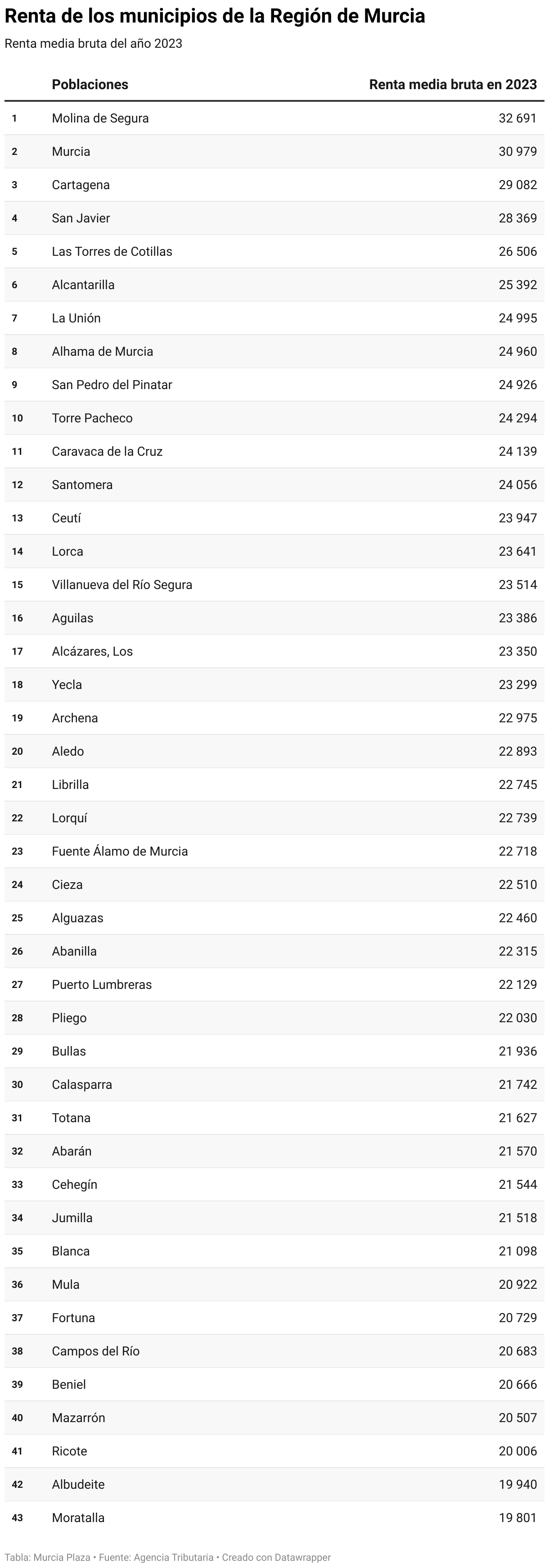Click the Murcia municipality name
Screen dimensions: 549x1568
(x=71, y=152)
